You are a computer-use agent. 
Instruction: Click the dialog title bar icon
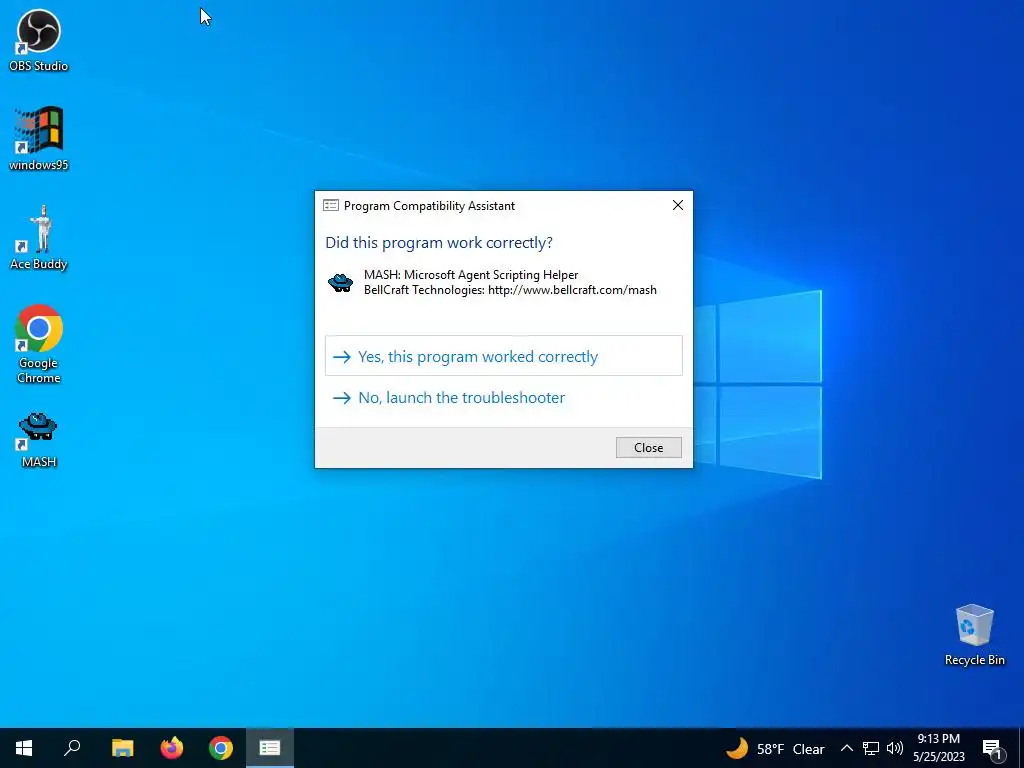tap(331, 206)
